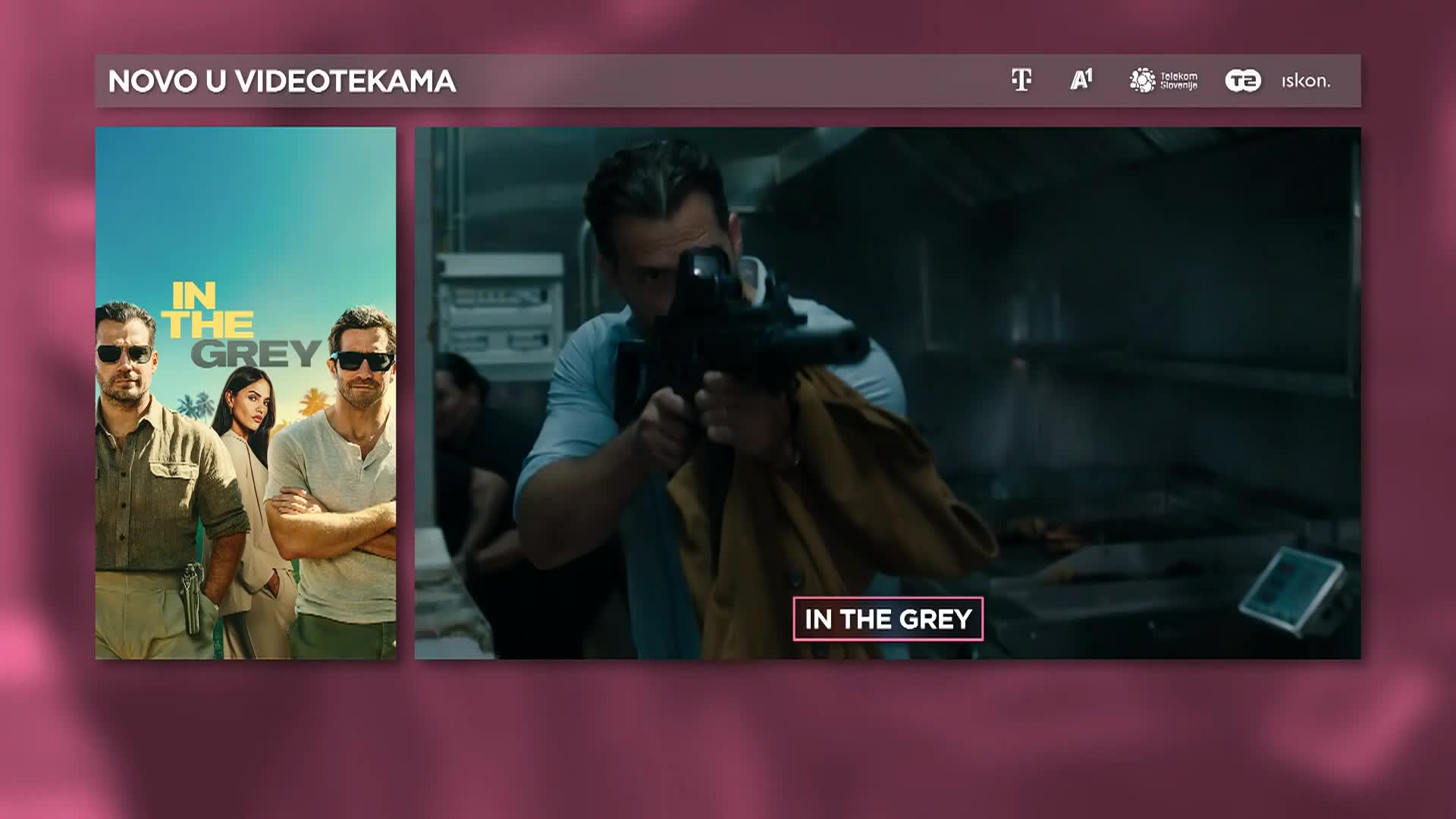Click the iskon. provider logo
This screenshot has width=1456, height=819.
pyautogui.click(x=1306, y=80)
